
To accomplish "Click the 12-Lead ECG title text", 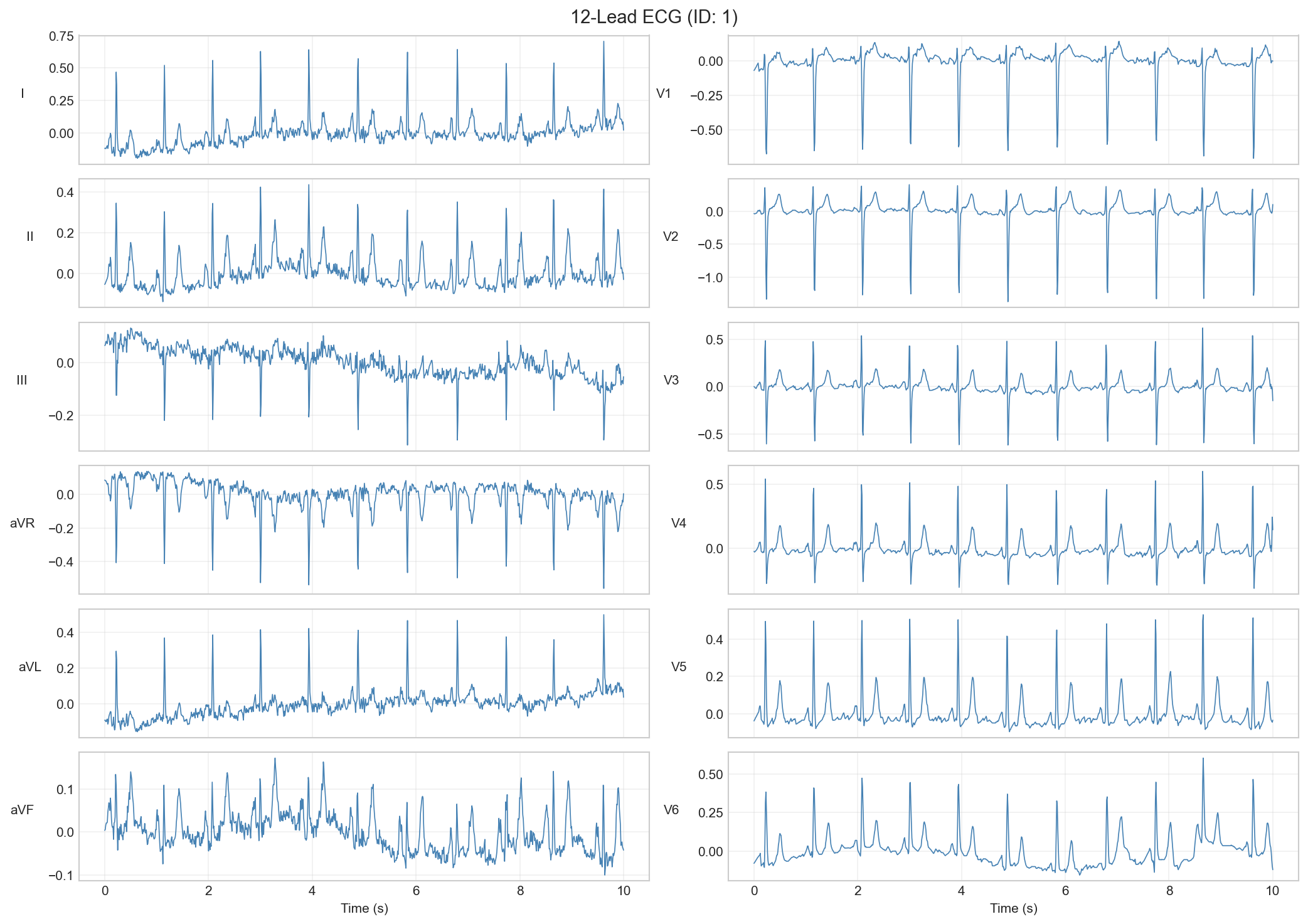I will [654, 17].
